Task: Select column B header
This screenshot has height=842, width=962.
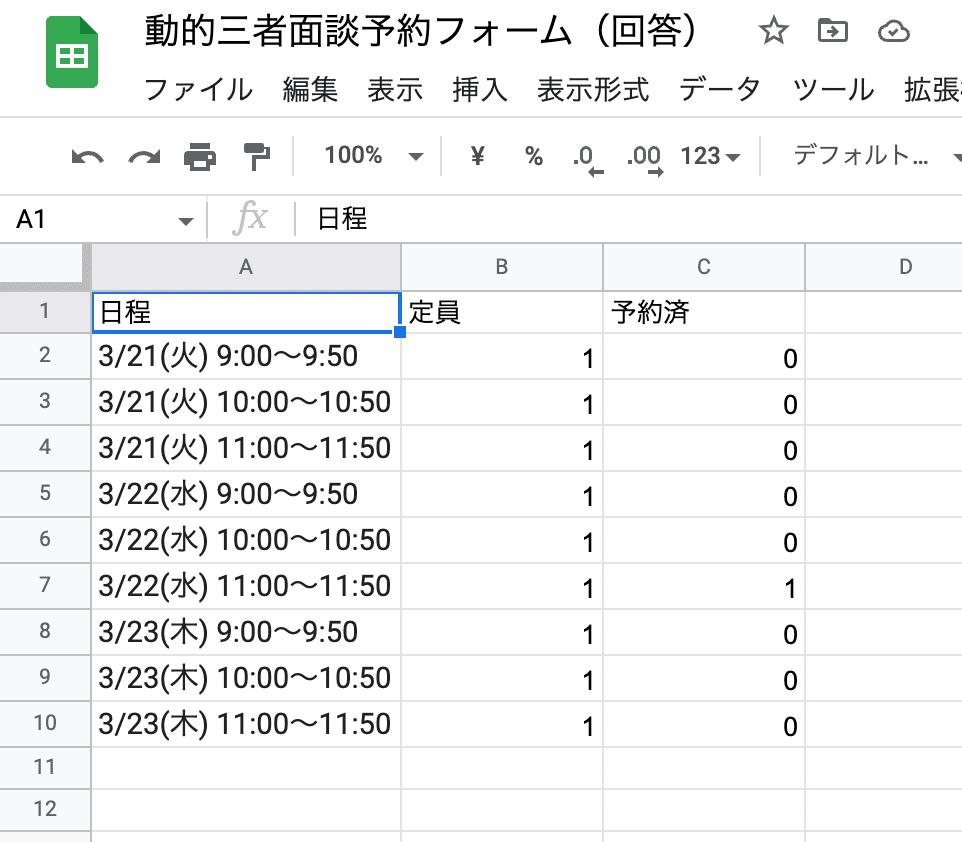Action: tap(502, 267)
